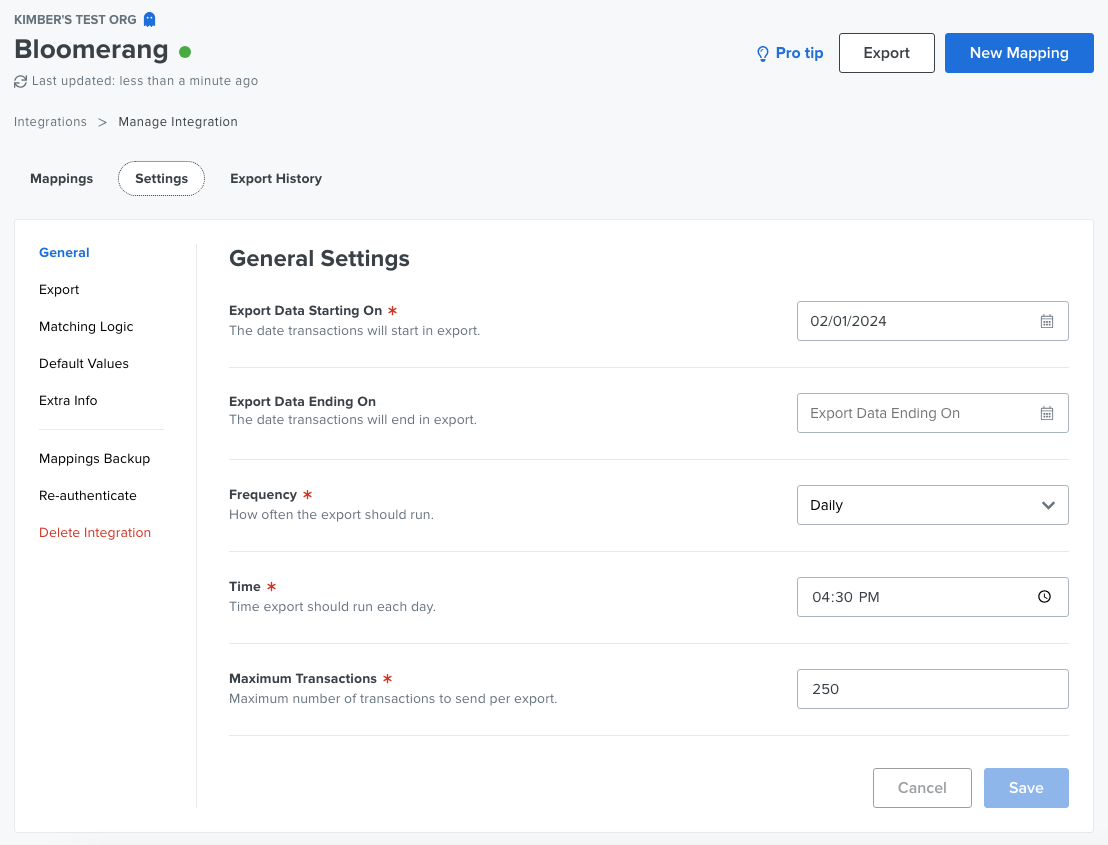Screen dimensions: 1108x845
Task: Click the Time label
Action: pyautogui.click(x=244, y=586)
